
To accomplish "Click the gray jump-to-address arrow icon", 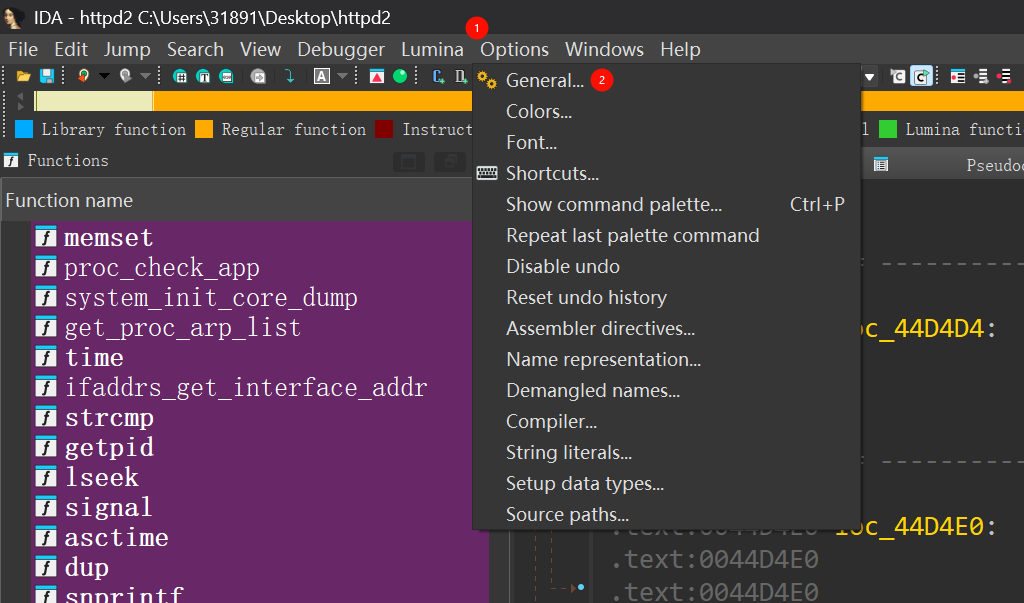I will click(x=259, y=76).
